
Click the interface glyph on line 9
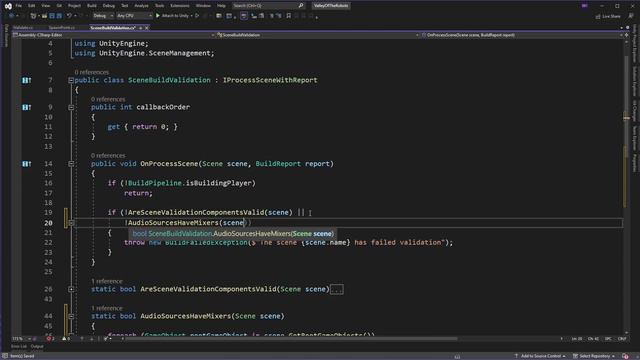pos(27,107)
